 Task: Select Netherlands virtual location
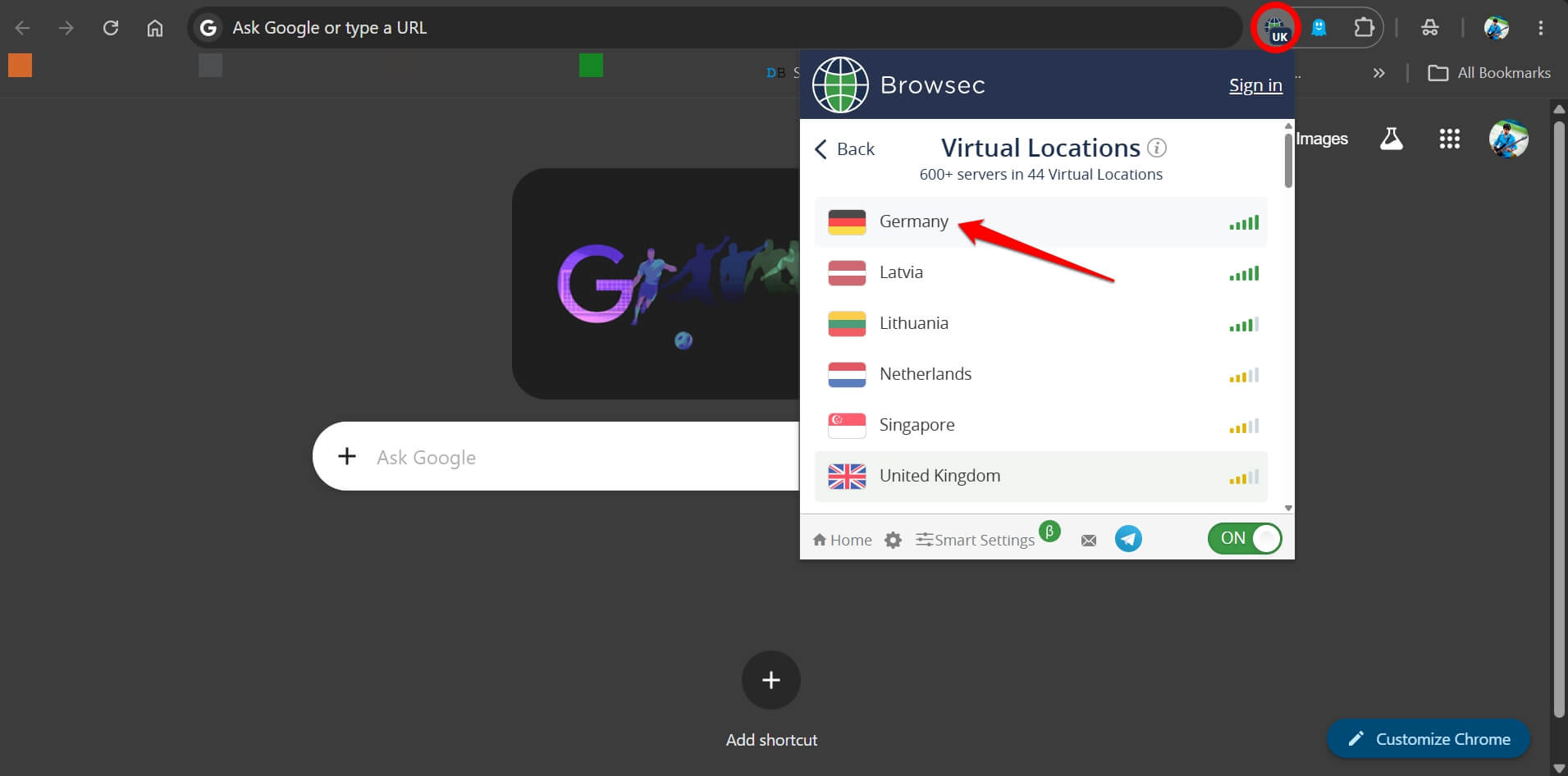coord(1040,374)
